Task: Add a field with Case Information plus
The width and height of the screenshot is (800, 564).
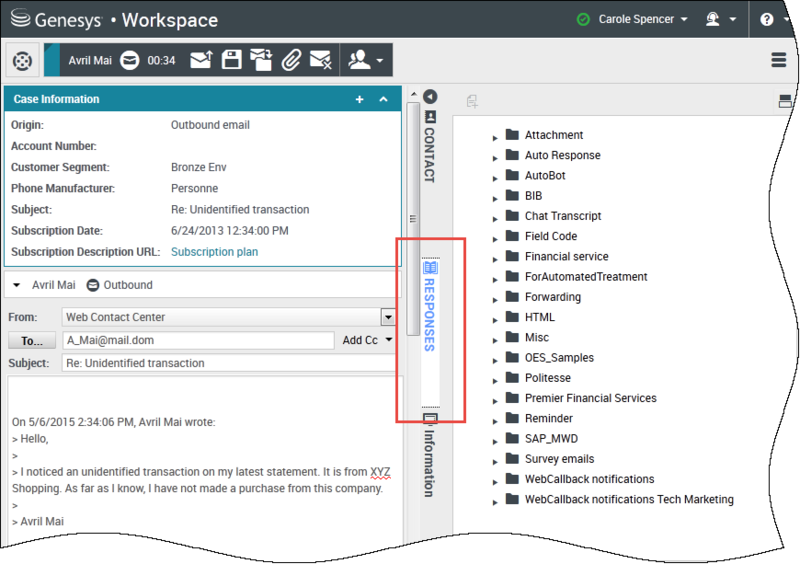Action: [360, 100]
